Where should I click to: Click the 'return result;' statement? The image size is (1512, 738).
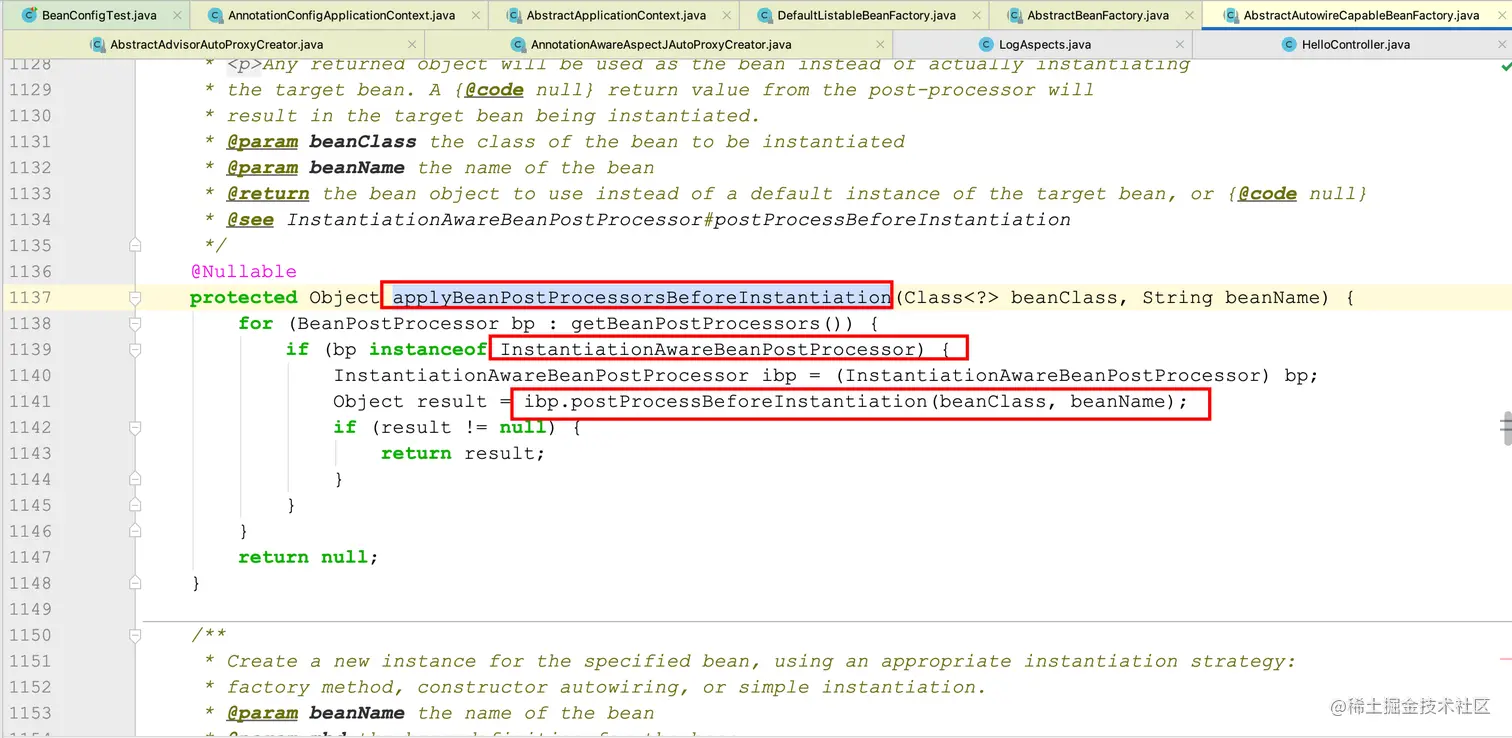463,453
